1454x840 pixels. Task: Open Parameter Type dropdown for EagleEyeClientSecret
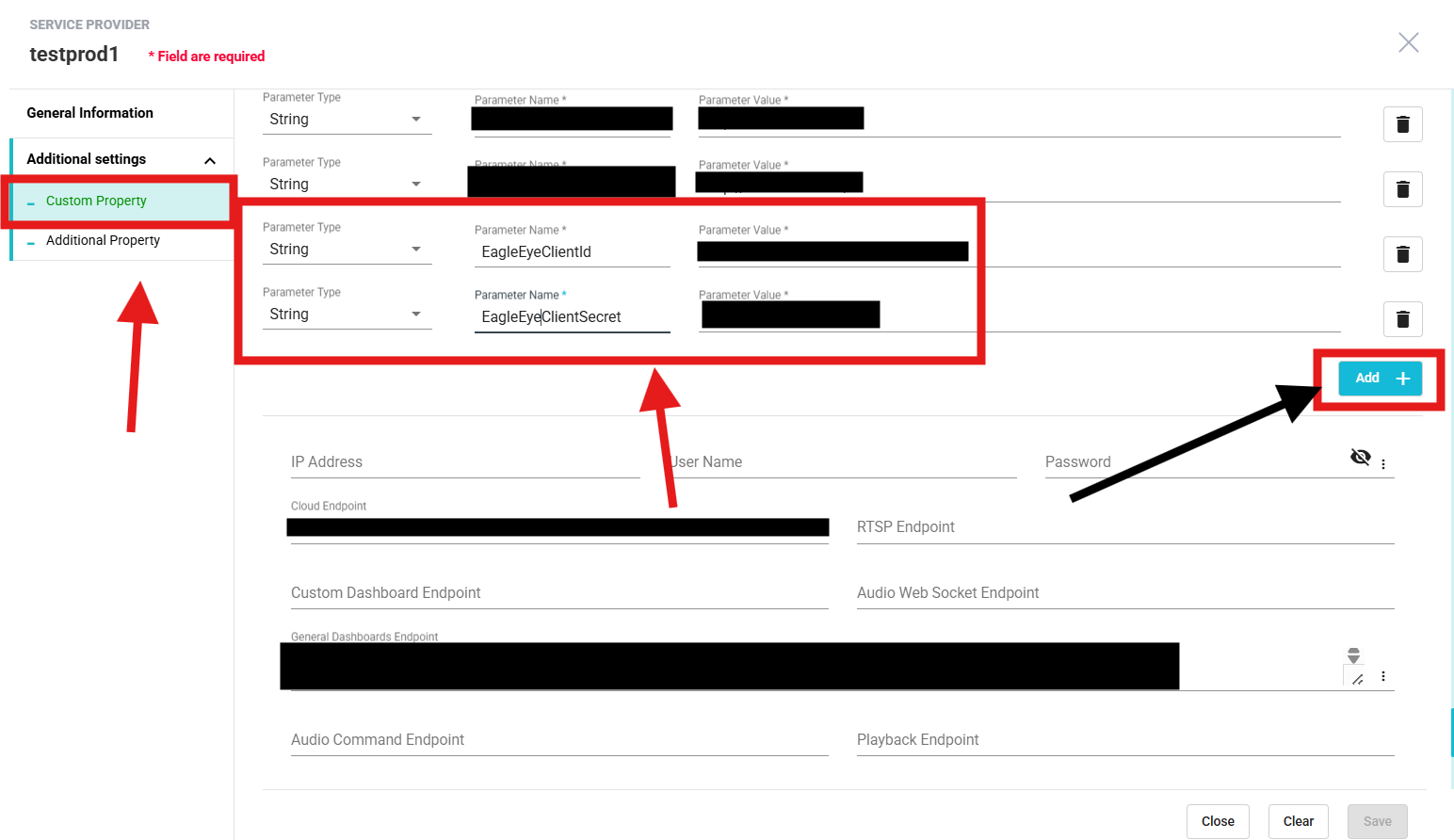coord(346,315)
